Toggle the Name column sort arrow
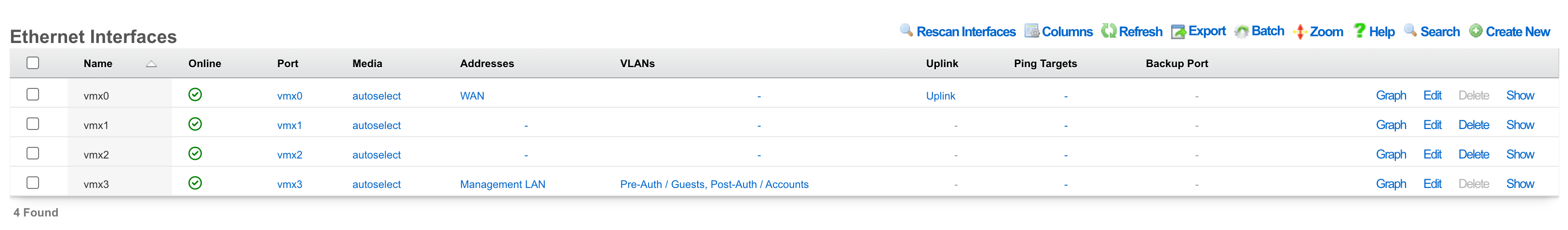This screenshot has width=1568, height=230. pos(151,64)
